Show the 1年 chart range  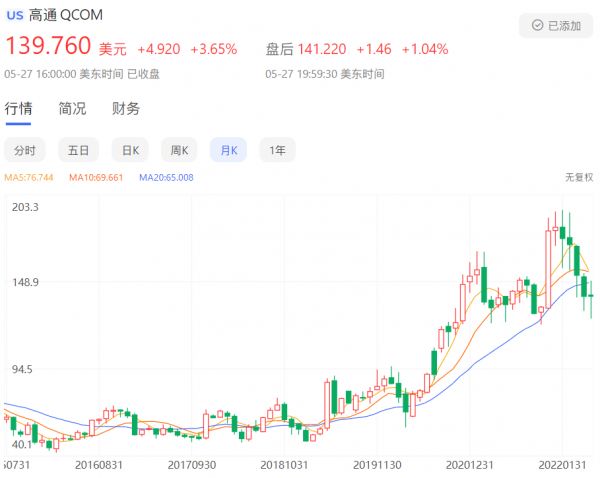(x=277, y=151)
